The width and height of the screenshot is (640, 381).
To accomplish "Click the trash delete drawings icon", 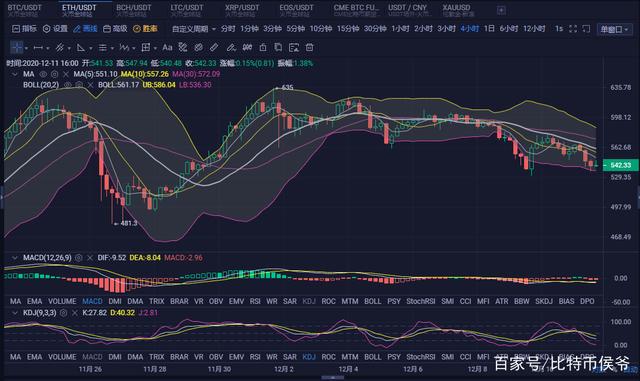I will click(x=310, y=48).
